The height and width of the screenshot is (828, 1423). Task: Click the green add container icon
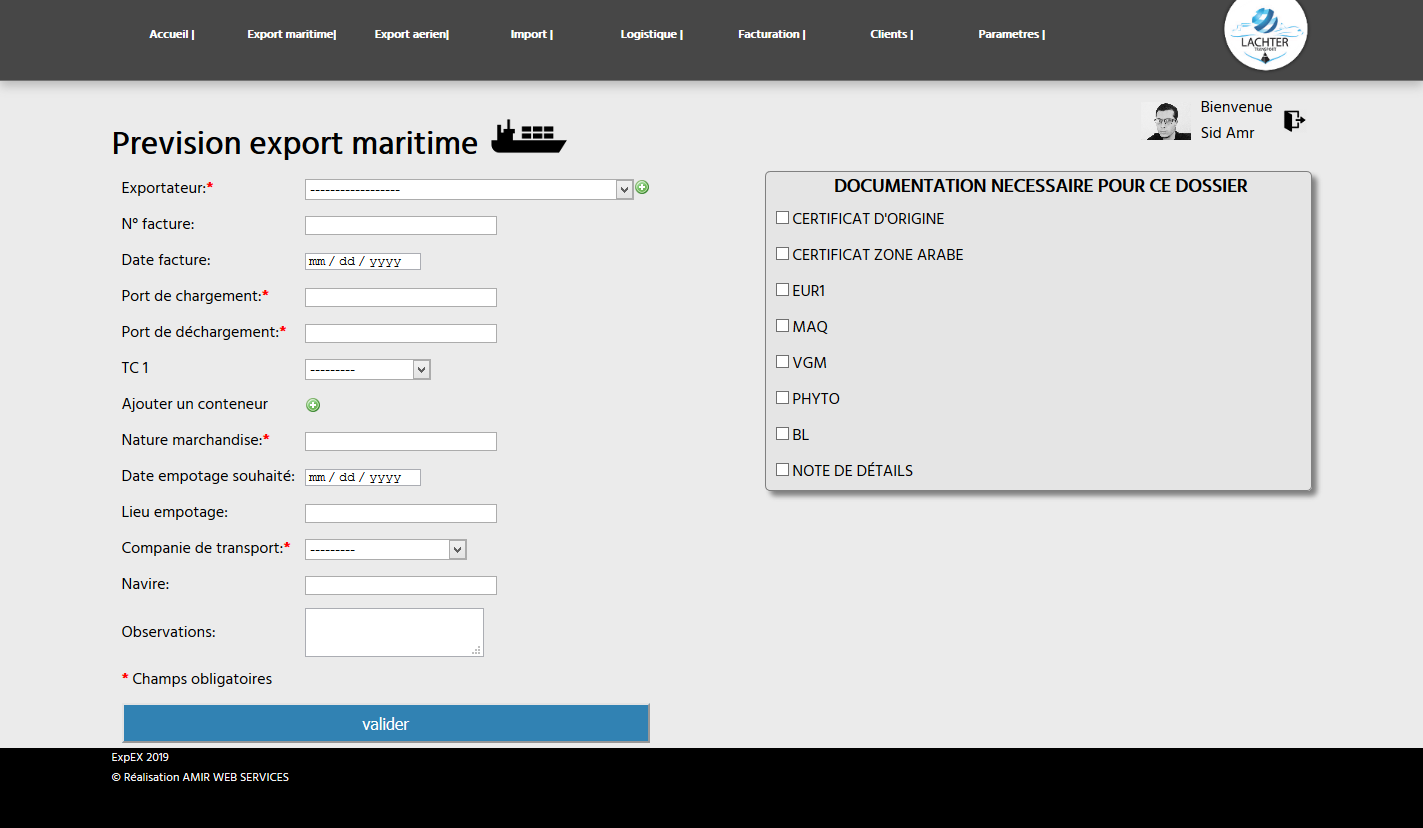[313, 405]
